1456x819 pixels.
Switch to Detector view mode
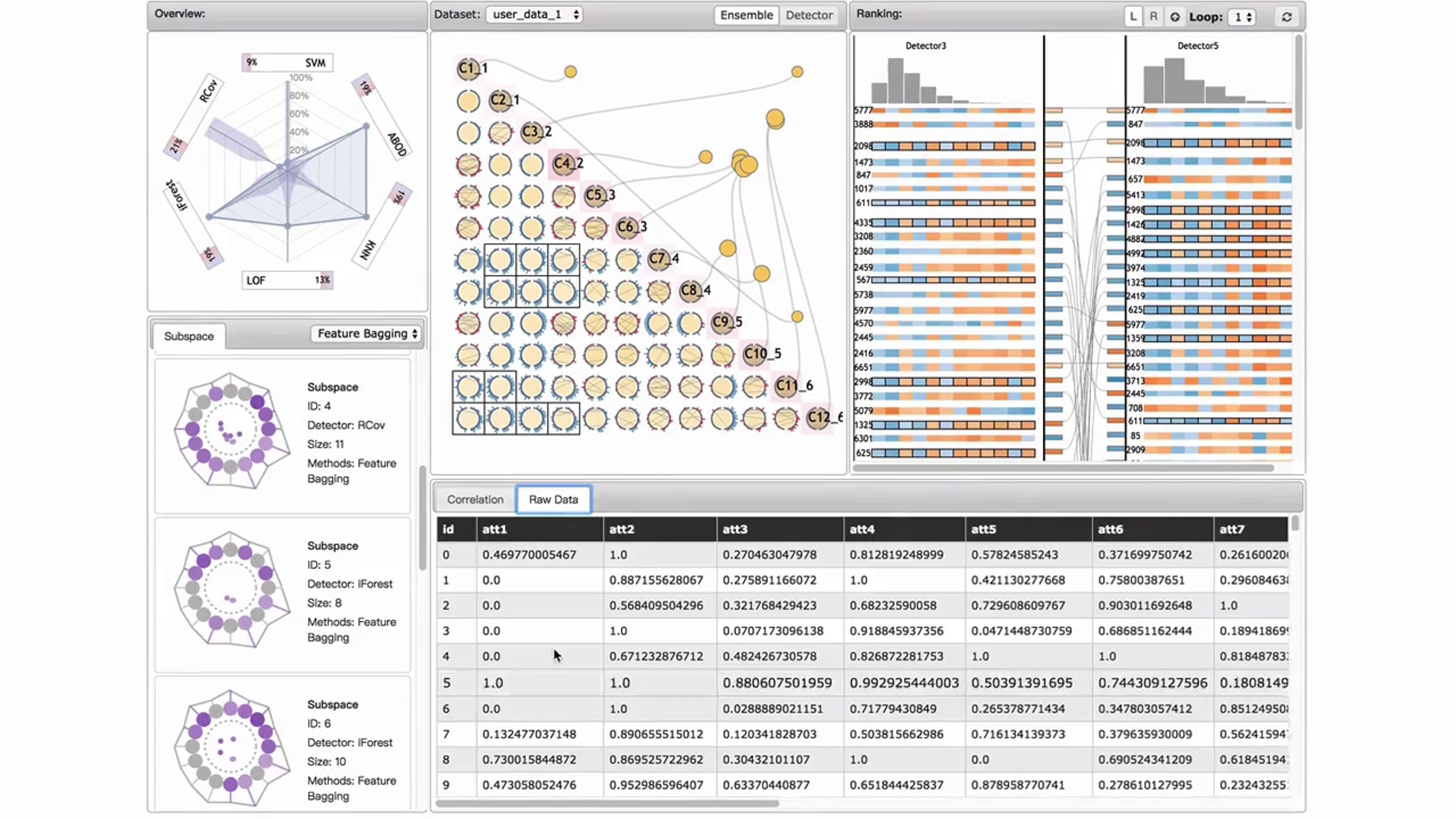[x=809, y=15]
